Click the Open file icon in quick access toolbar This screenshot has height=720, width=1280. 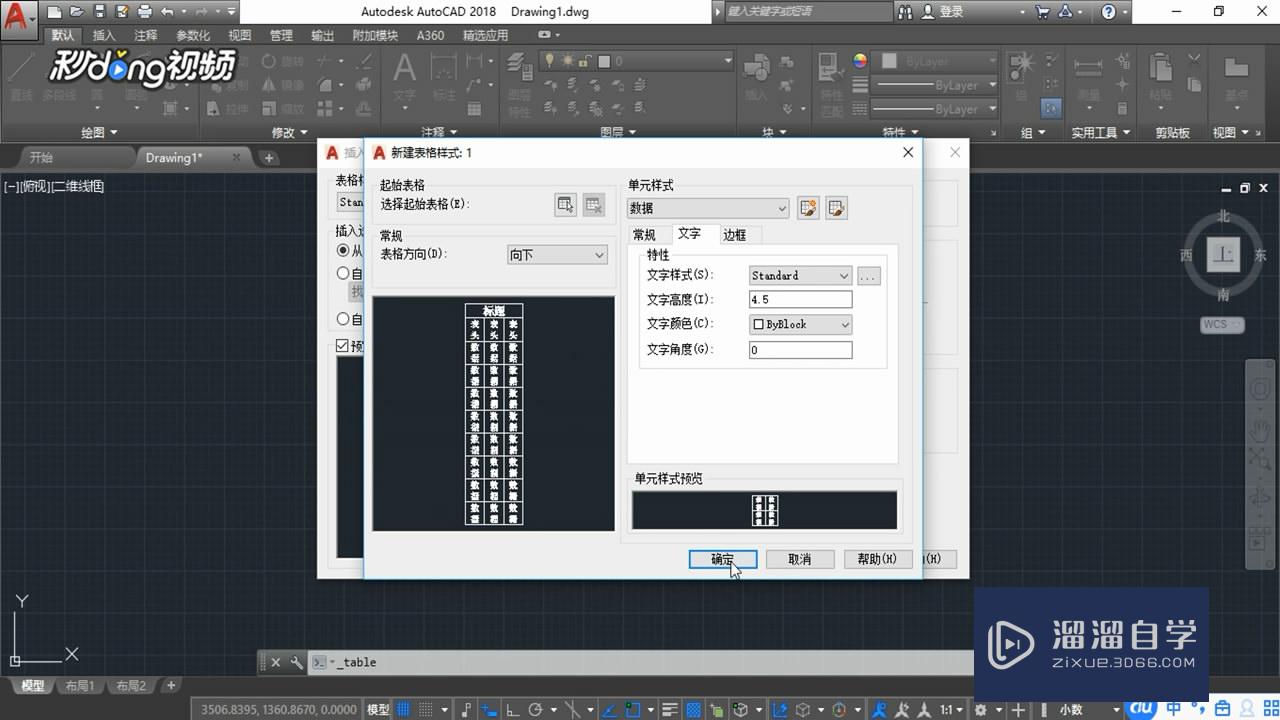click(77, 12)
